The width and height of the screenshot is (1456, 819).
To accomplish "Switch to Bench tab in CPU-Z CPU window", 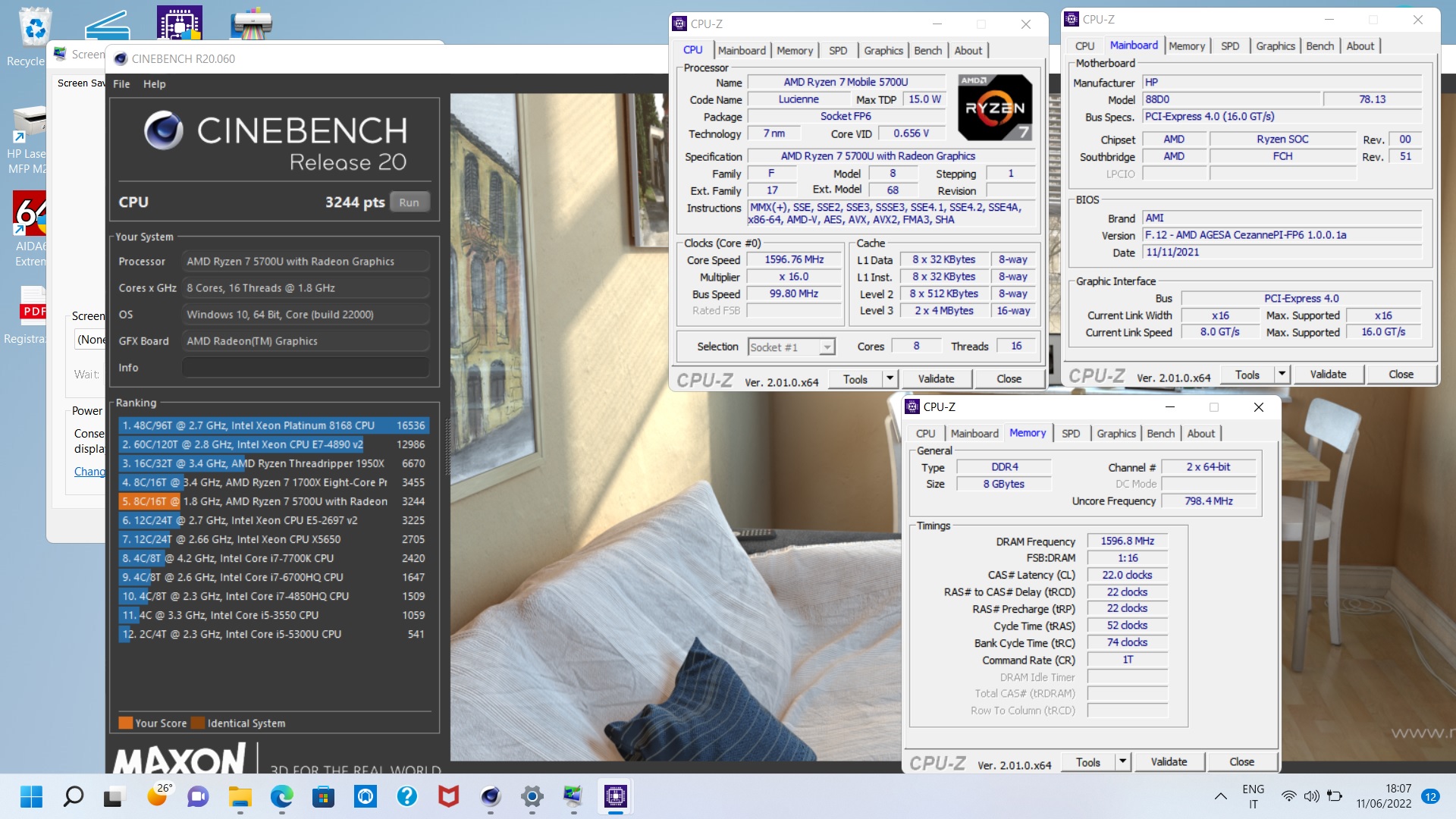I will coord(927,50).
